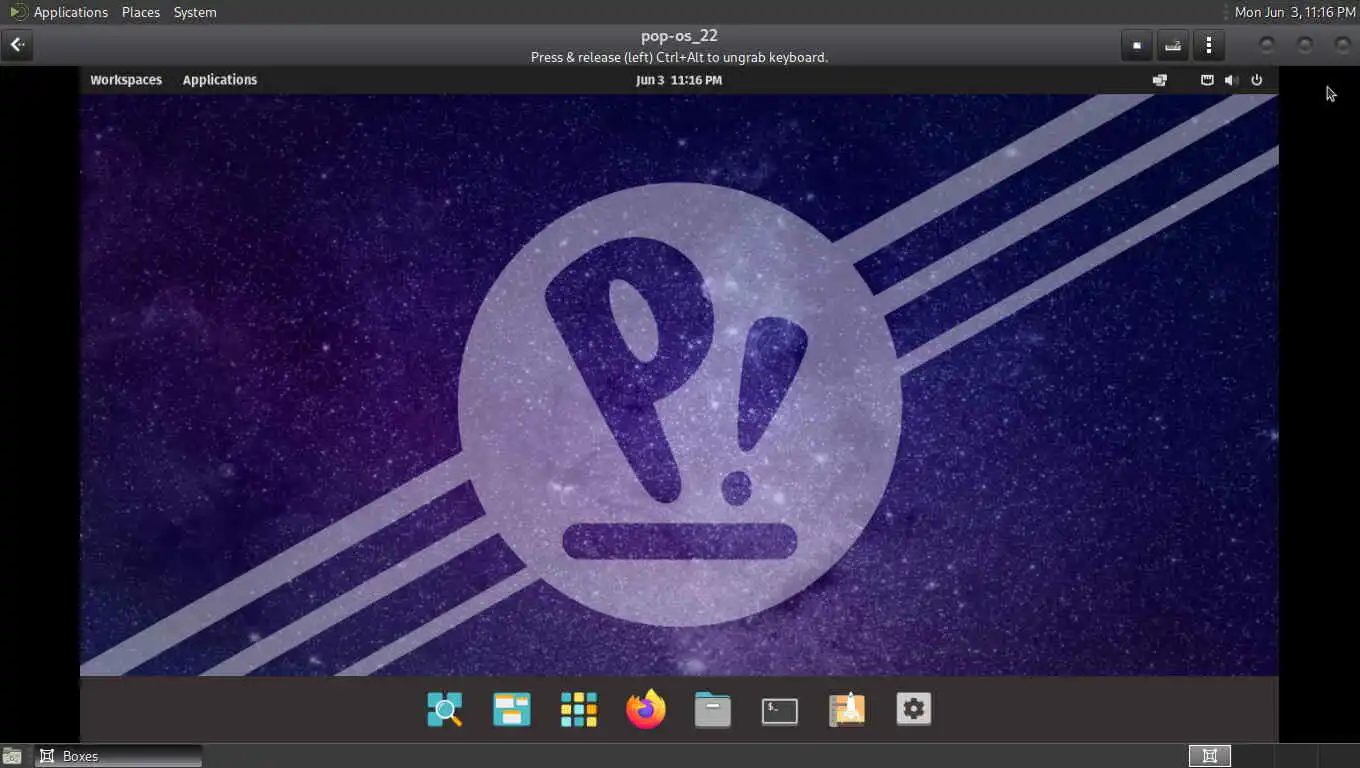Click the workspace switcher thumbnail in bottom taskbar

pos(1210,756)
